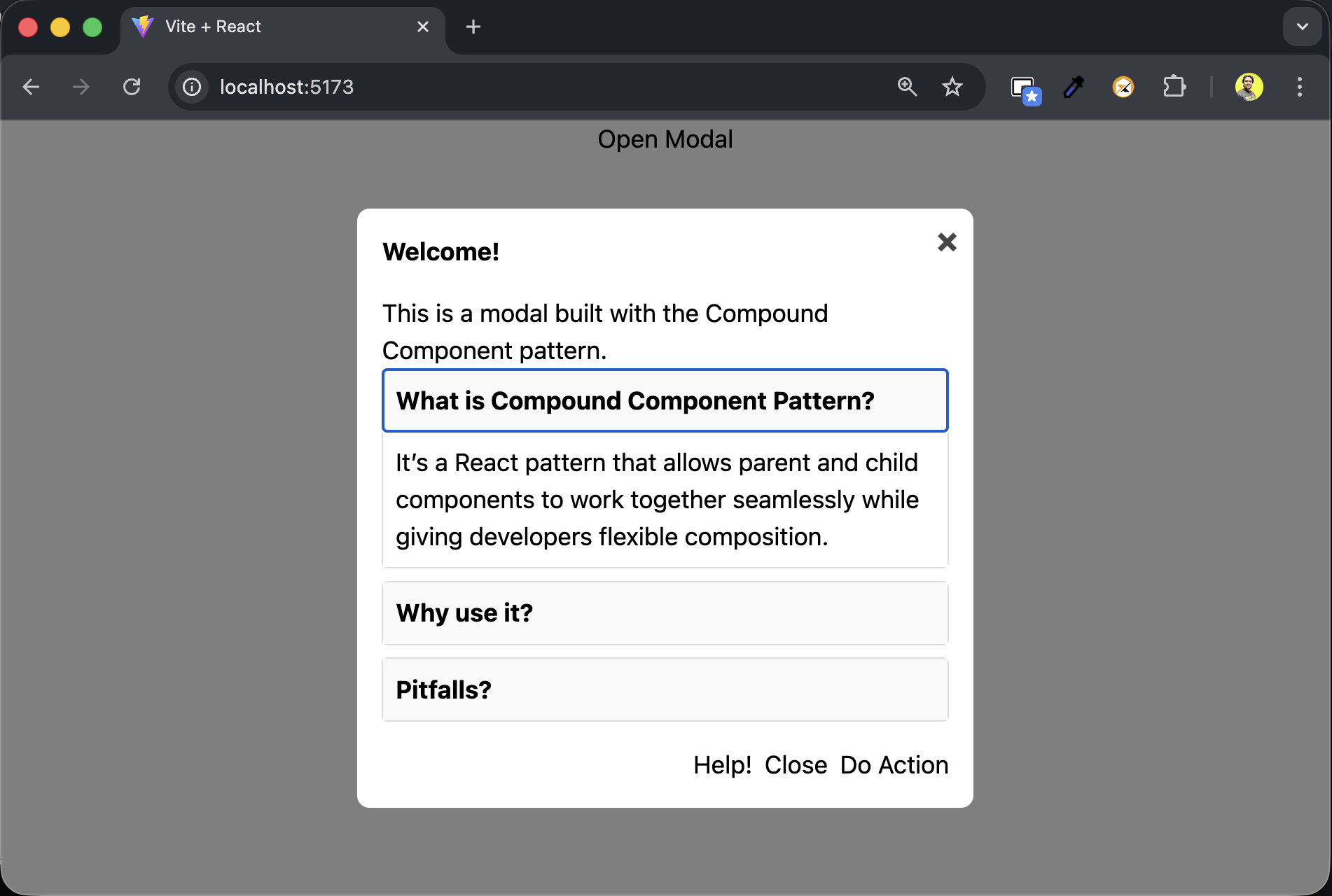This screenshot has height=896, width=1332.
Task: Open the tab search chevron menu
Action: click(1302, 27)
